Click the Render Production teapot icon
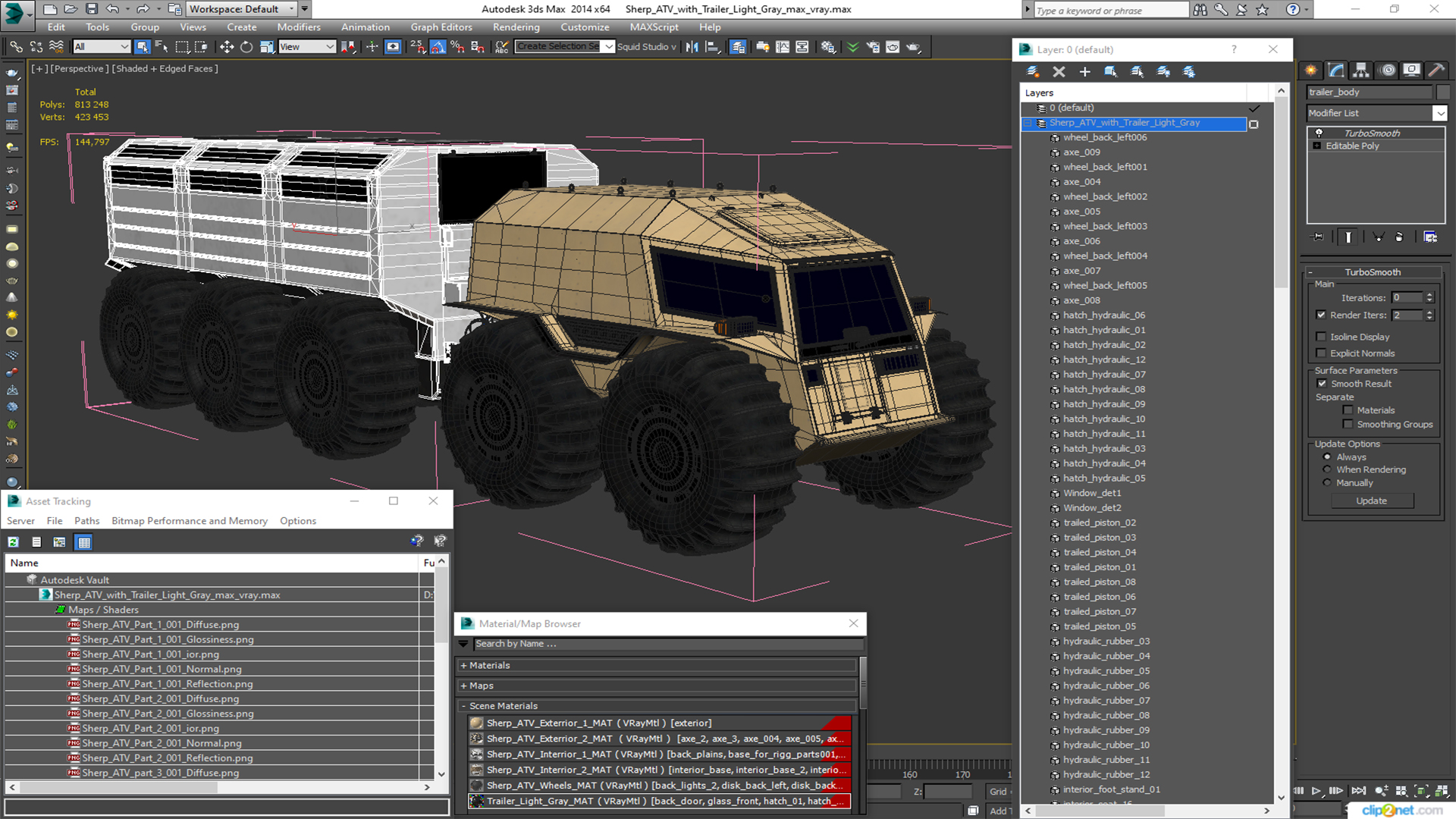Screen dimensions: 1456x819 913,47
